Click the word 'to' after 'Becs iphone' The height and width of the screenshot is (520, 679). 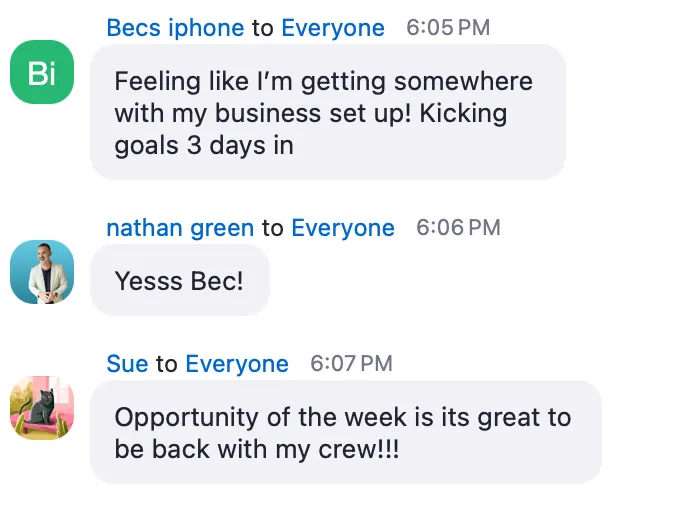click(x=263, y=28)
